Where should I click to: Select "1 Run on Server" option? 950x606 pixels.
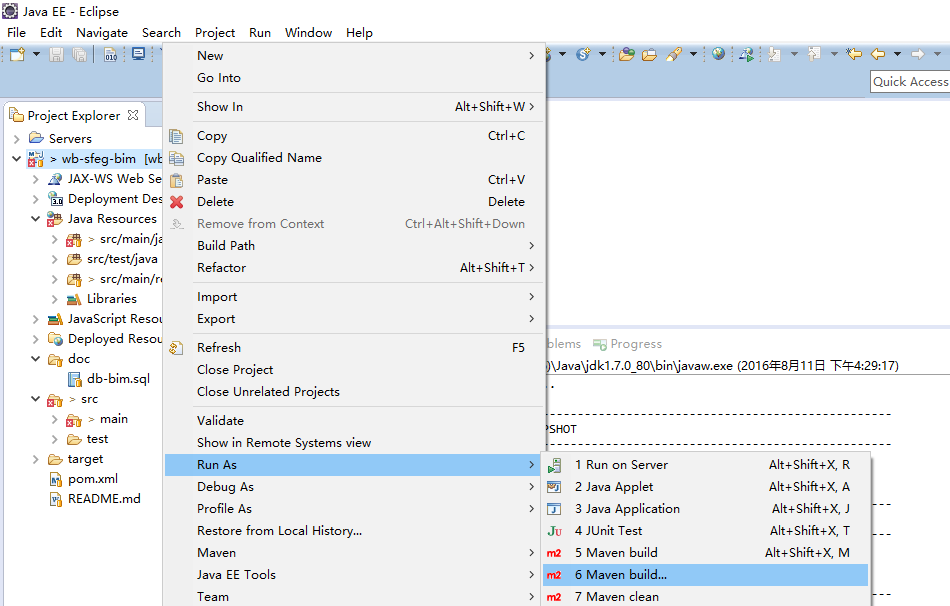click(x=620, y=465)
